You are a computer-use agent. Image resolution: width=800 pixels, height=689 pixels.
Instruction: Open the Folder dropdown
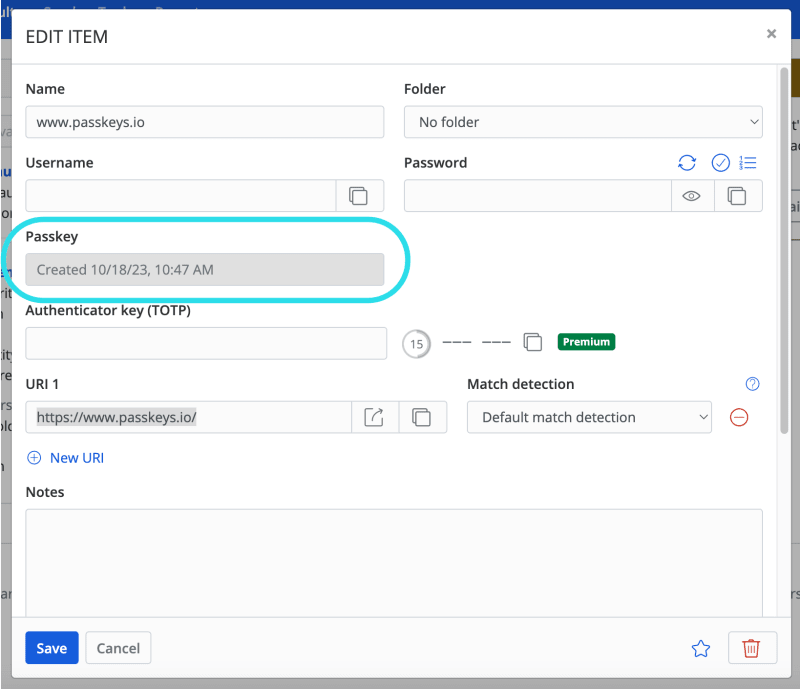click(x=583, y=121)
